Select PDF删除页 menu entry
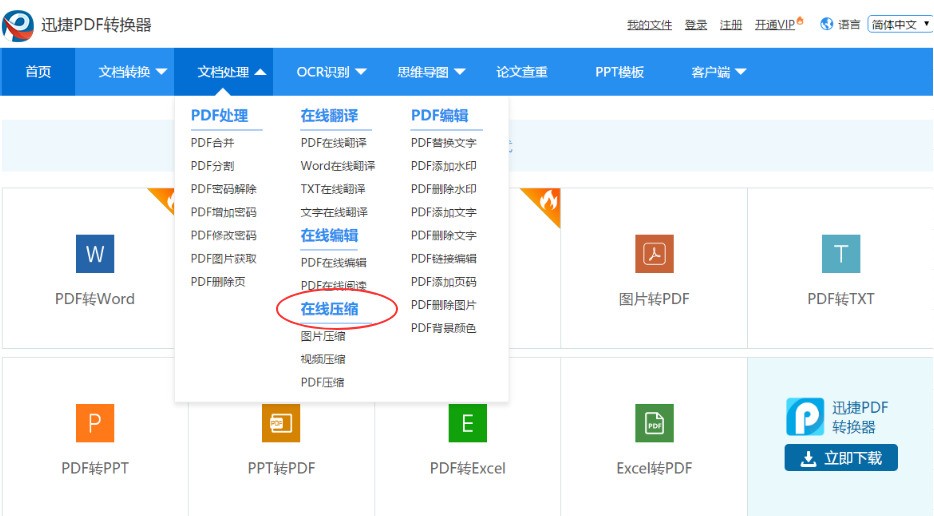The width and height of the screenshot is (934, 516). (x=218, y=282)
